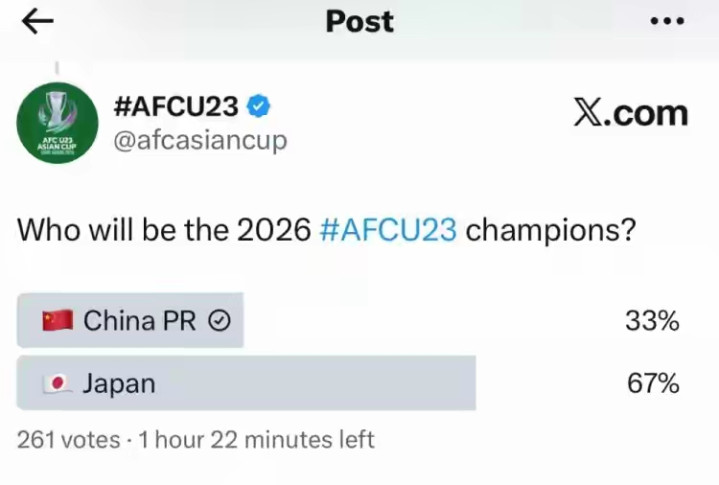Click the 33% result for China PR
Viewport: 719px width, 485px height.
654,321
